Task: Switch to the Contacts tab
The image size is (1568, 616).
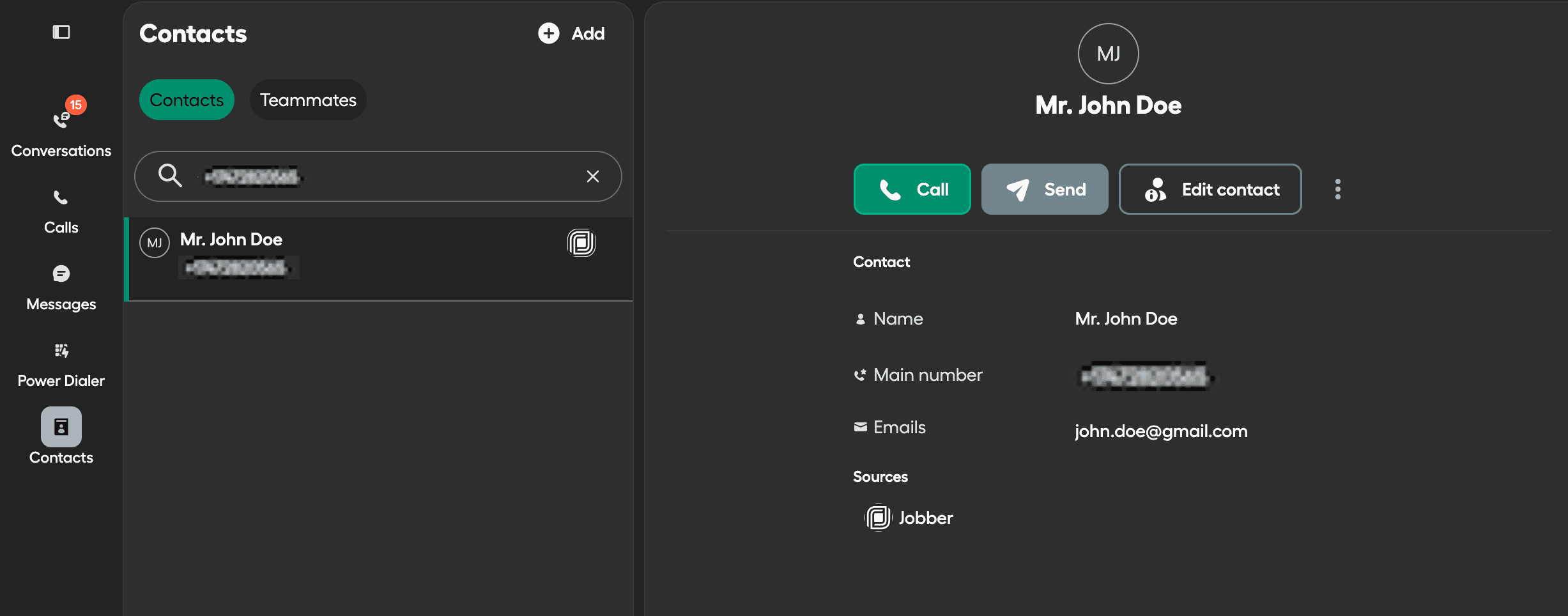Action: point(186,100)
